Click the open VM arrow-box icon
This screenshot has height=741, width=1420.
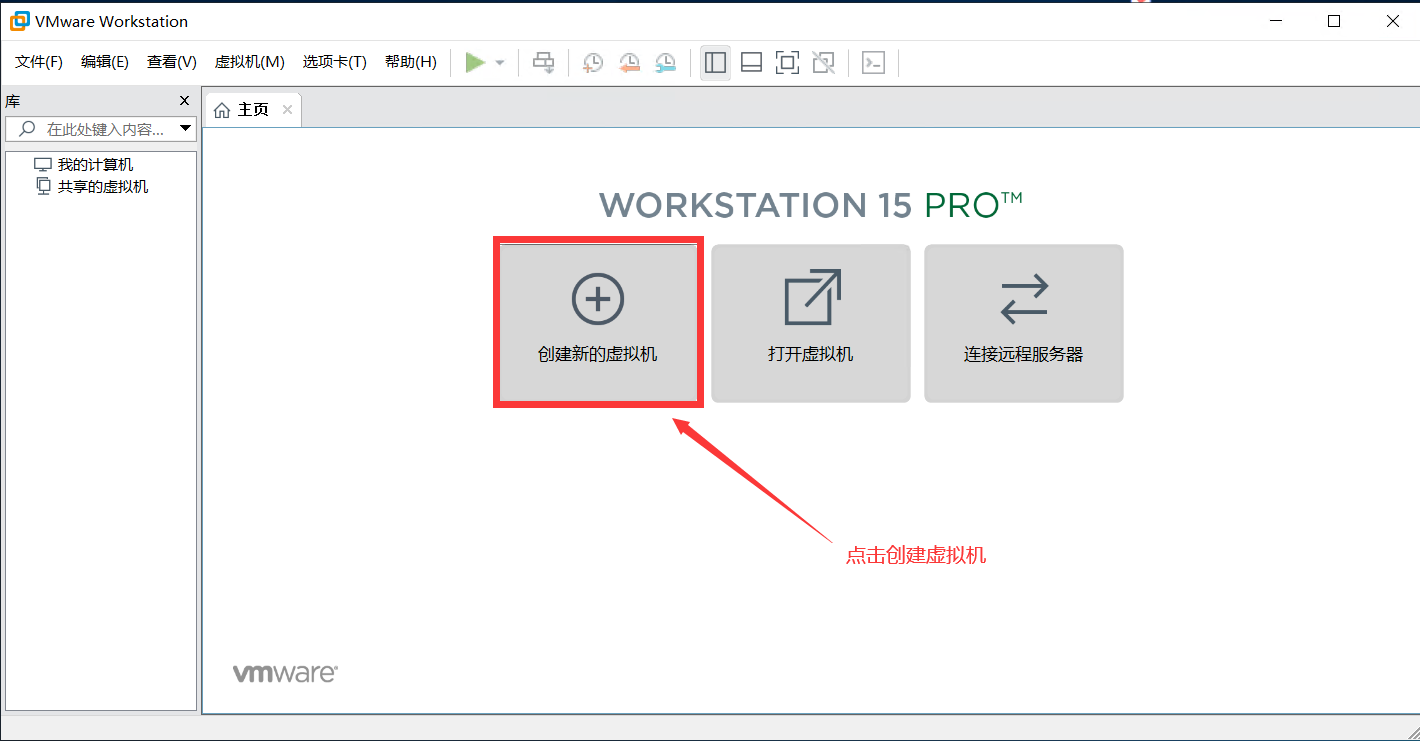click(812, 297)
